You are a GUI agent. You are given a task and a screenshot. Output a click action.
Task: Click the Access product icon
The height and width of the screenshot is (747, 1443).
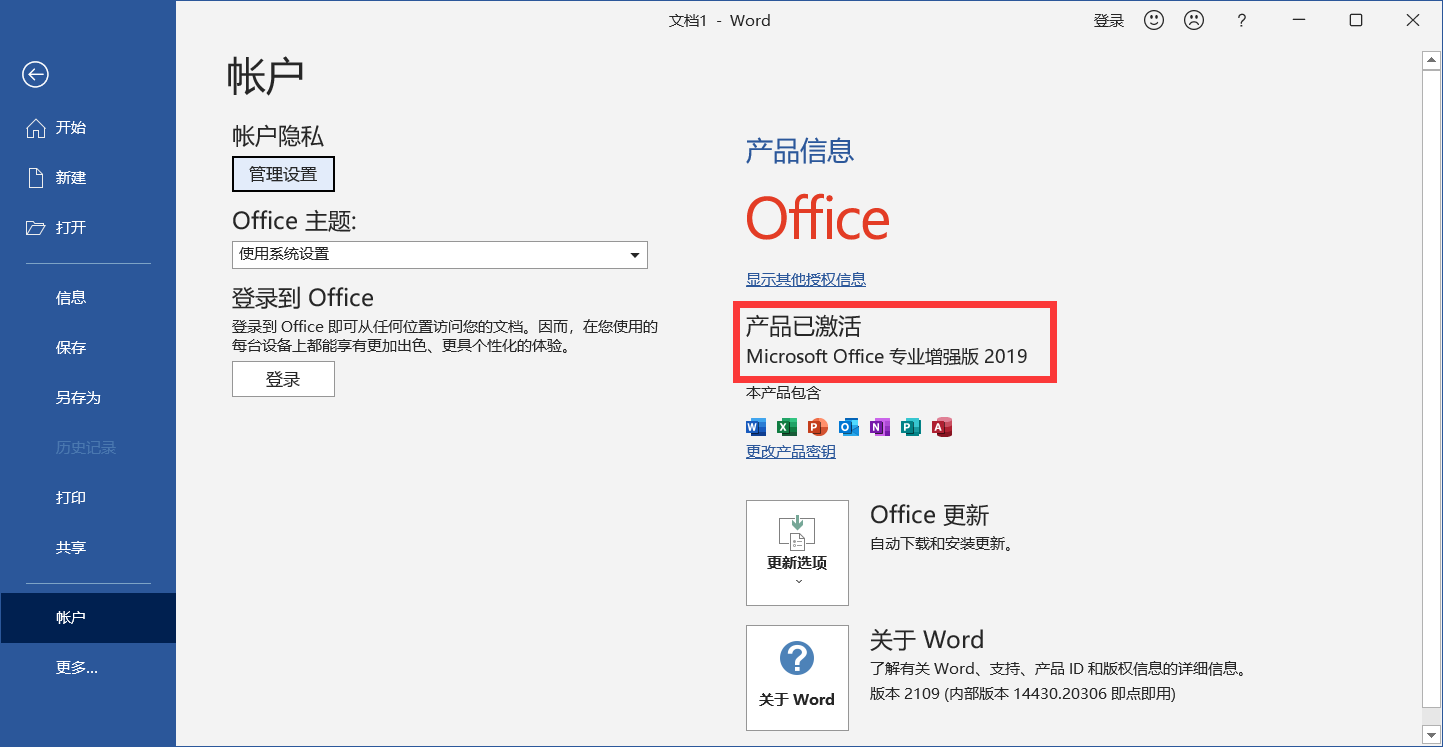pos(941,427)
